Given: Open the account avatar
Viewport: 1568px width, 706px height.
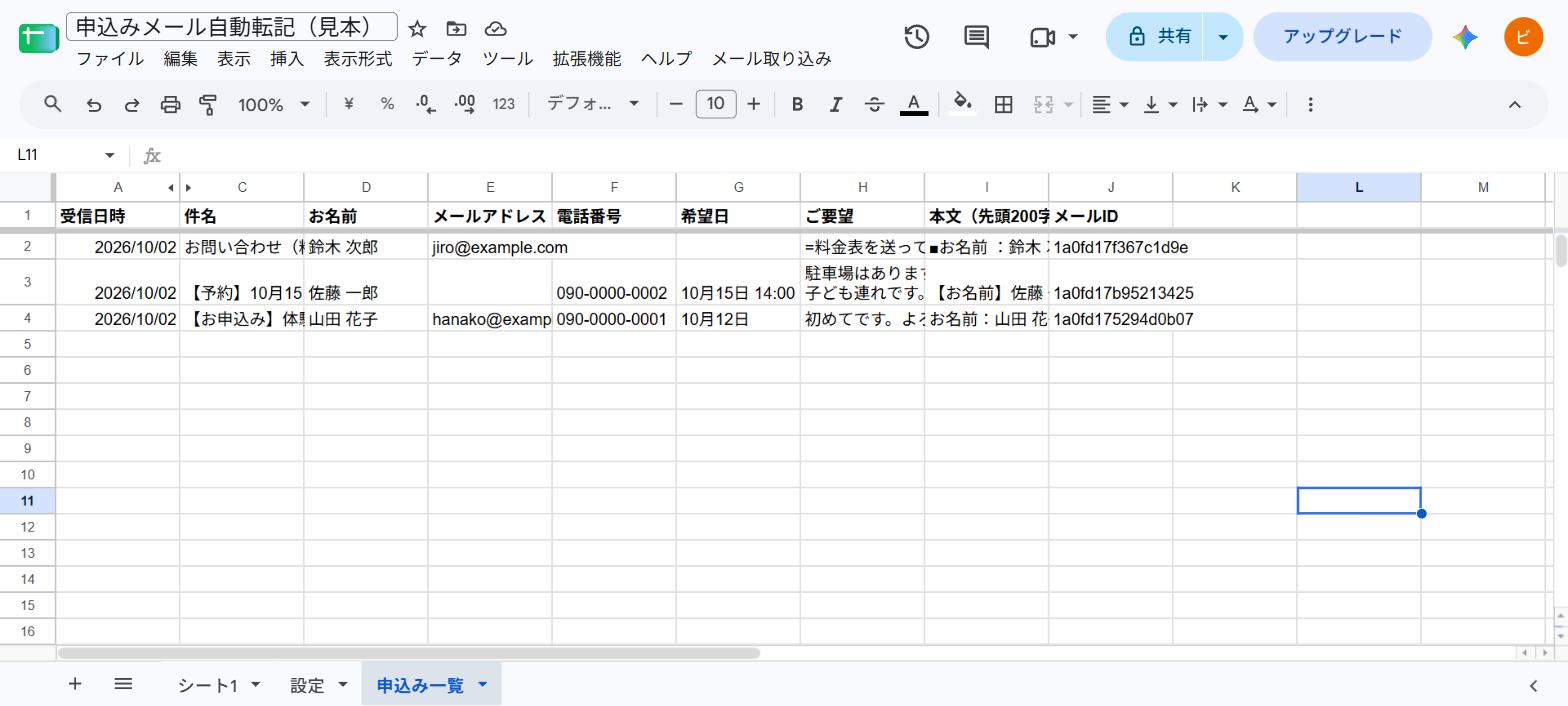Looking at the screenshot, I should 1523,37.
